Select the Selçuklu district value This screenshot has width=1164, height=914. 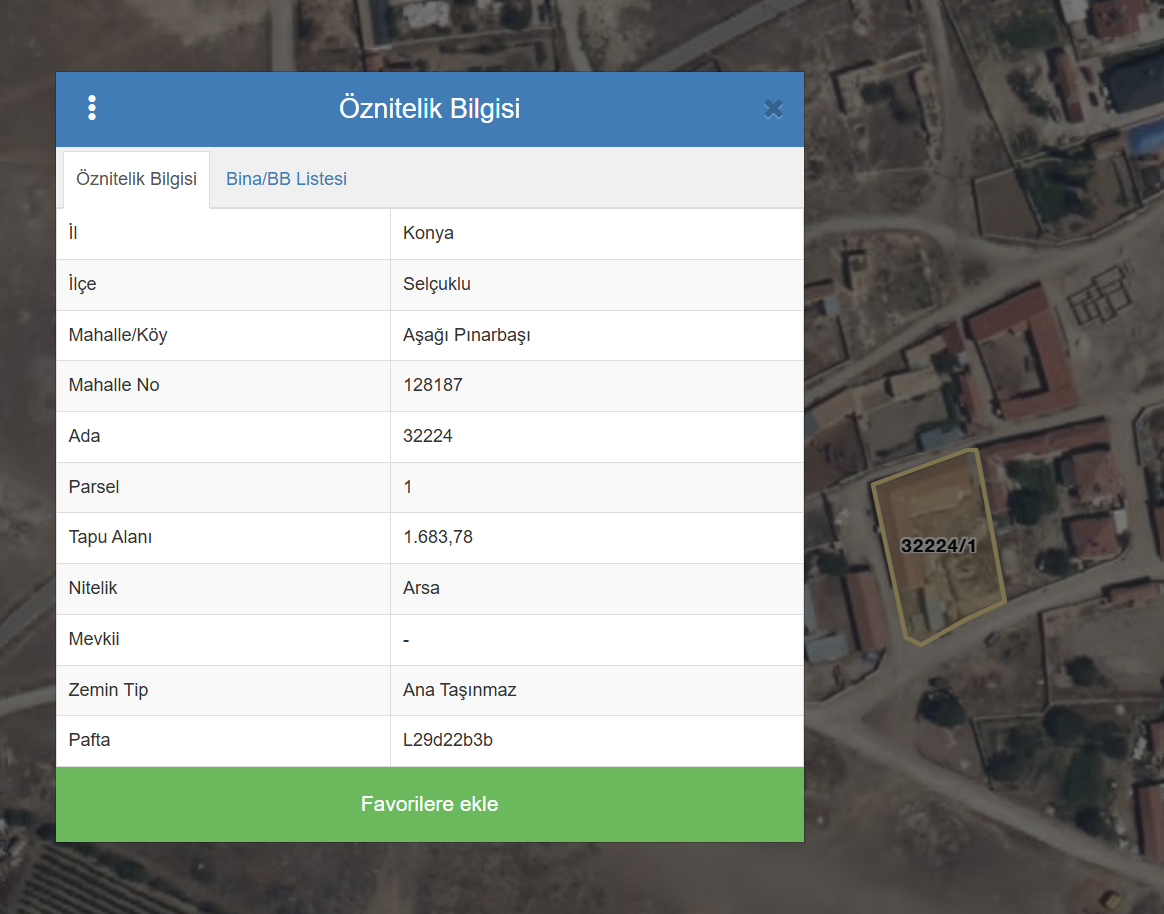[x=436, y=284]
